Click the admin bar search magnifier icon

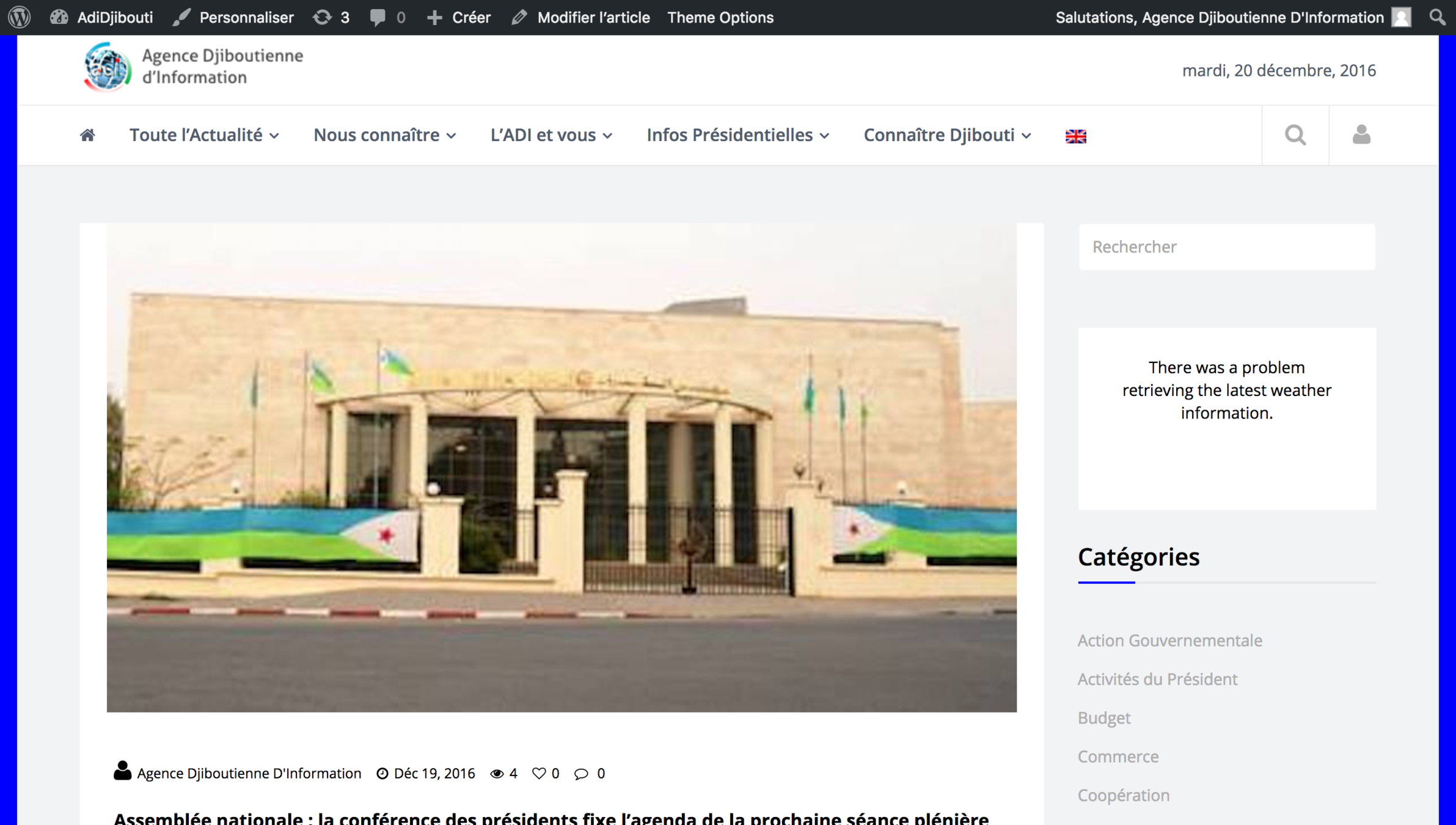(x=1437, y=17)
